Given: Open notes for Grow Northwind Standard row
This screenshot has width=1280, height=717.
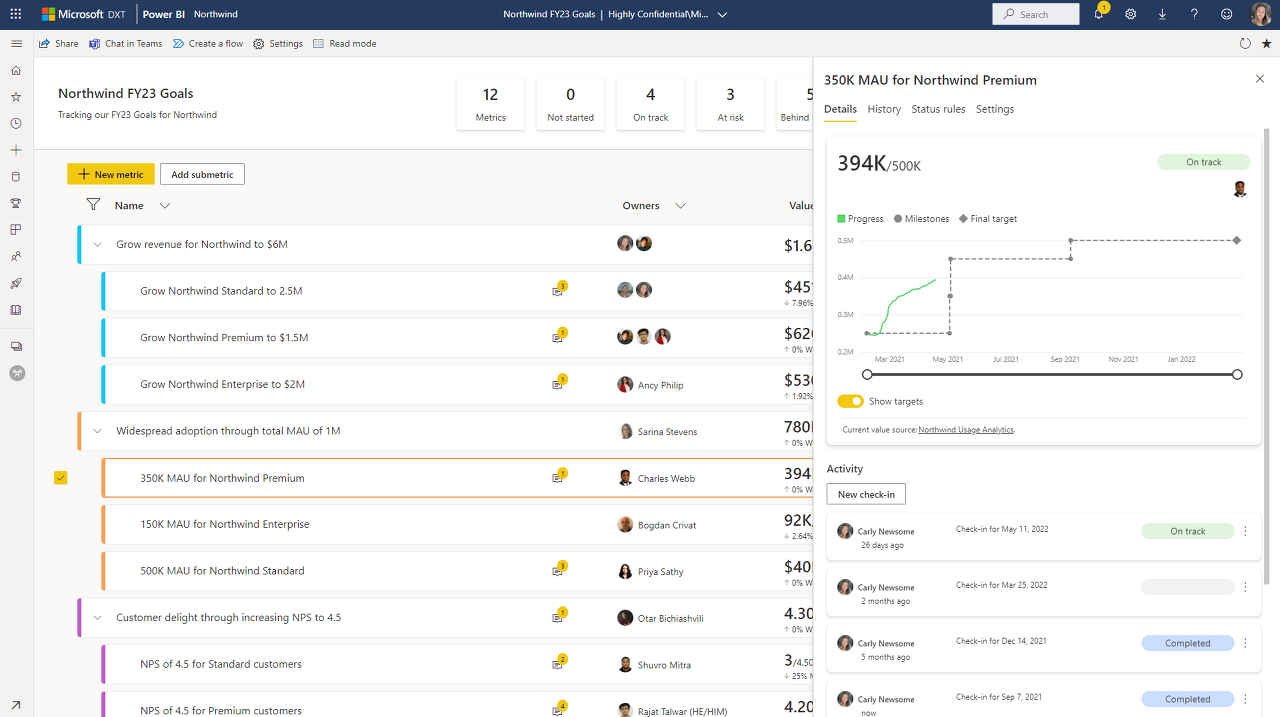Looking at the screenshot, I should click(x=559, y=290).
